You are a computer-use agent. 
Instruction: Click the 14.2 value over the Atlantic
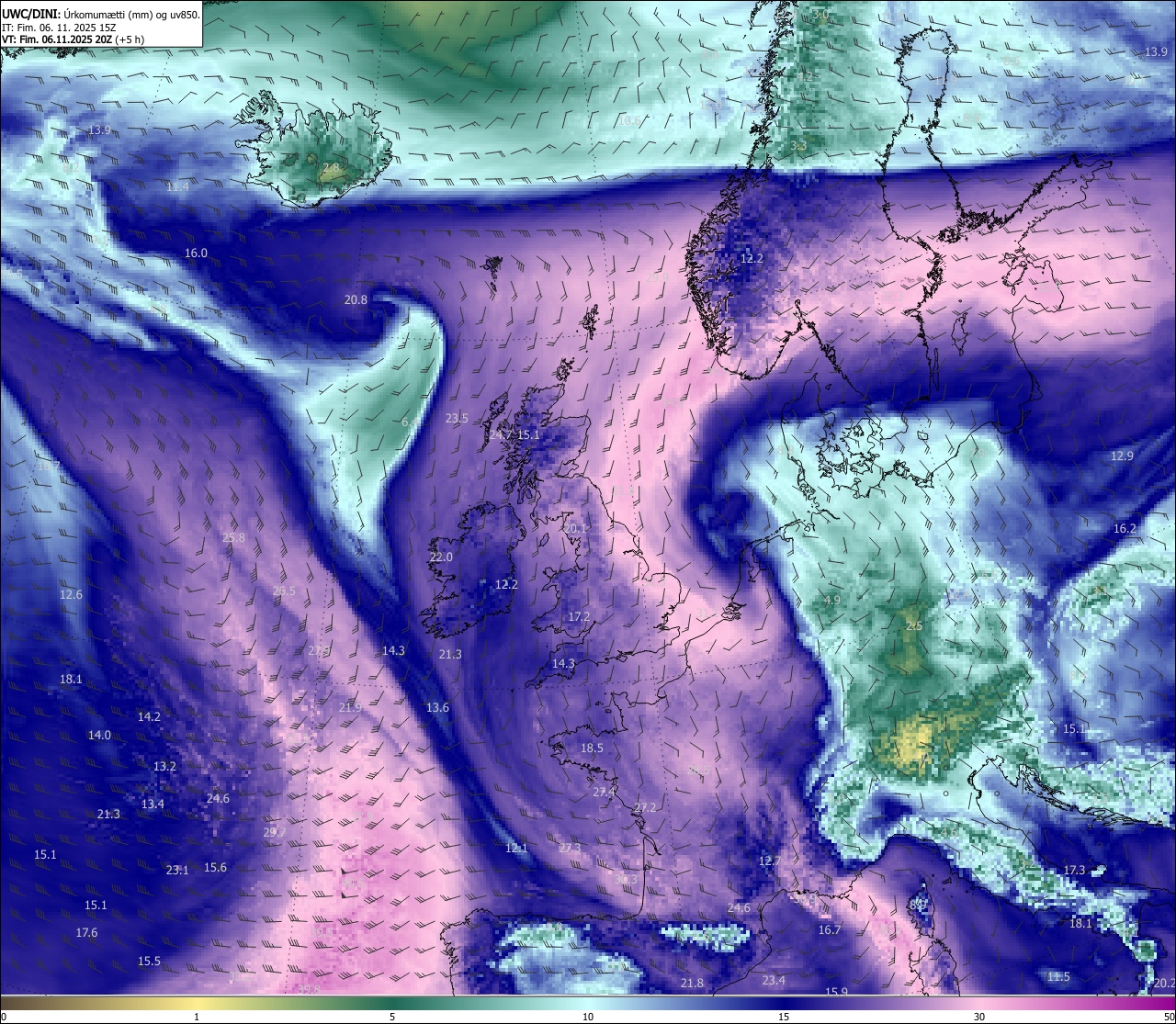(x=149, y=717)
